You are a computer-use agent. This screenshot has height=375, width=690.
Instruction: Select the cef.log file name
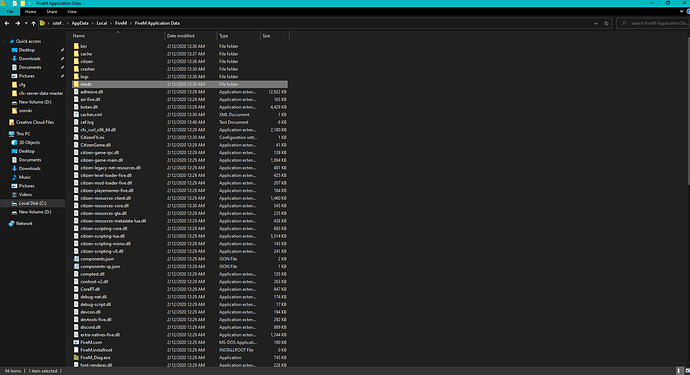pos(87,122)
